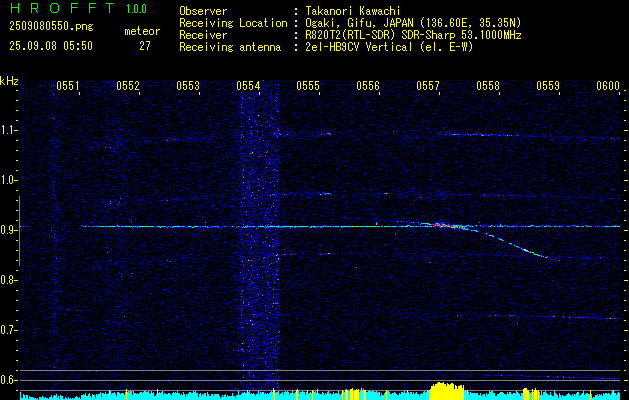Click the date stamp 25.09.08 05:50

pyautogui.click(x=51, y=46)
